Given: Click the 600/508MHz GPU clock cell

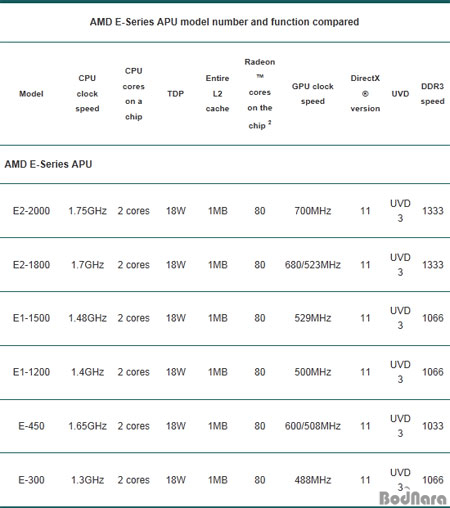Looking at the screenshot, I should 313,426.
